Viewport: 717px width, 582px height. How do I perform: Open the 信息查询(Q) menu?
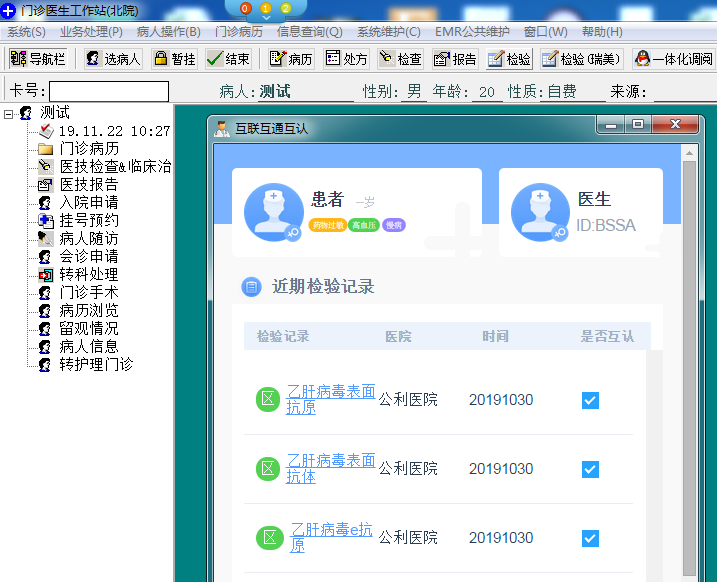tap(310, 32)
